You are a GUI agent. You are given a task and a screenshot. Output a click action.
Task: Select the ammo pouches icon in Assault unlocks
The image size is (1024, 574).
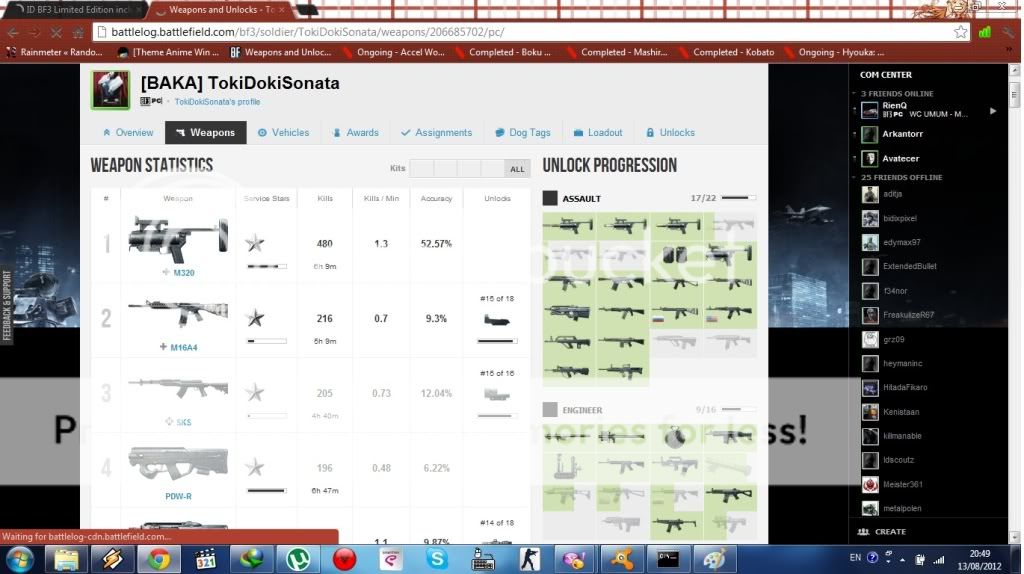[x=675, y=254]
